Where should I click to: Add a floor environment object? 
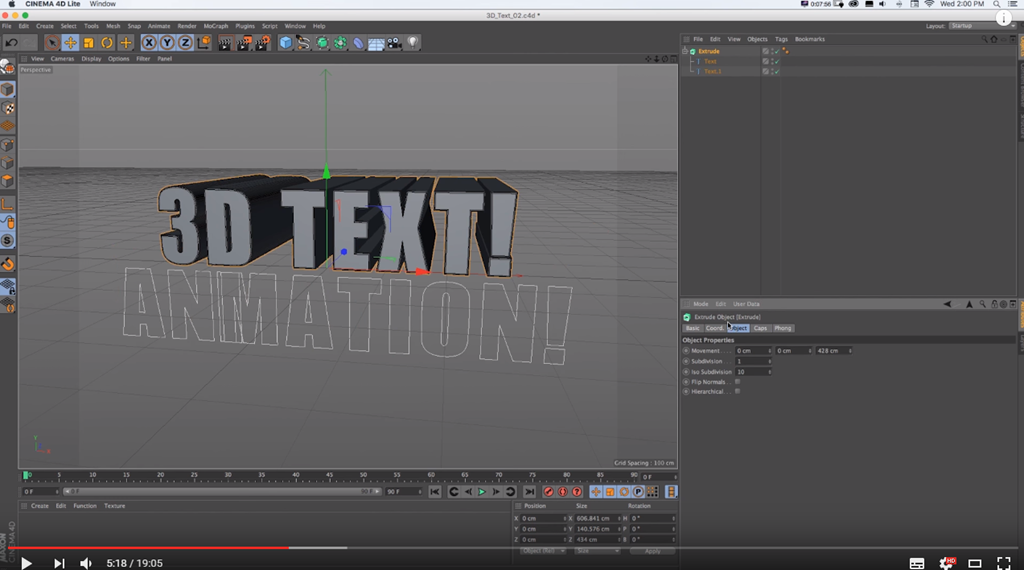point(376,43)
